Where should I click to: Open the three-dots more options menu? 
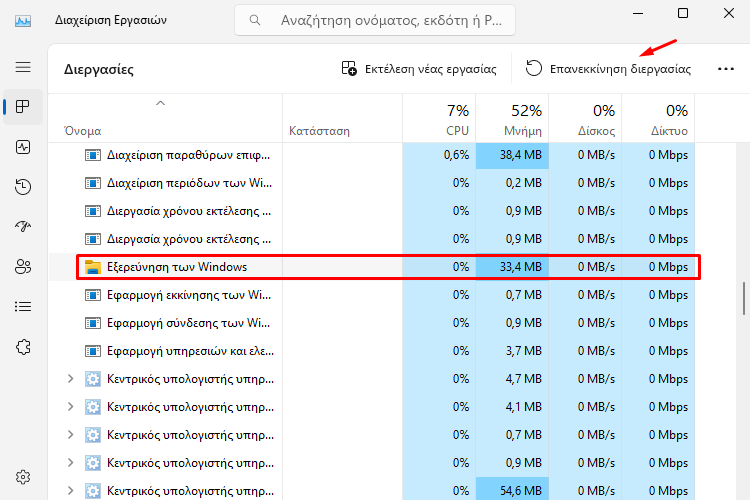(726, 69)
